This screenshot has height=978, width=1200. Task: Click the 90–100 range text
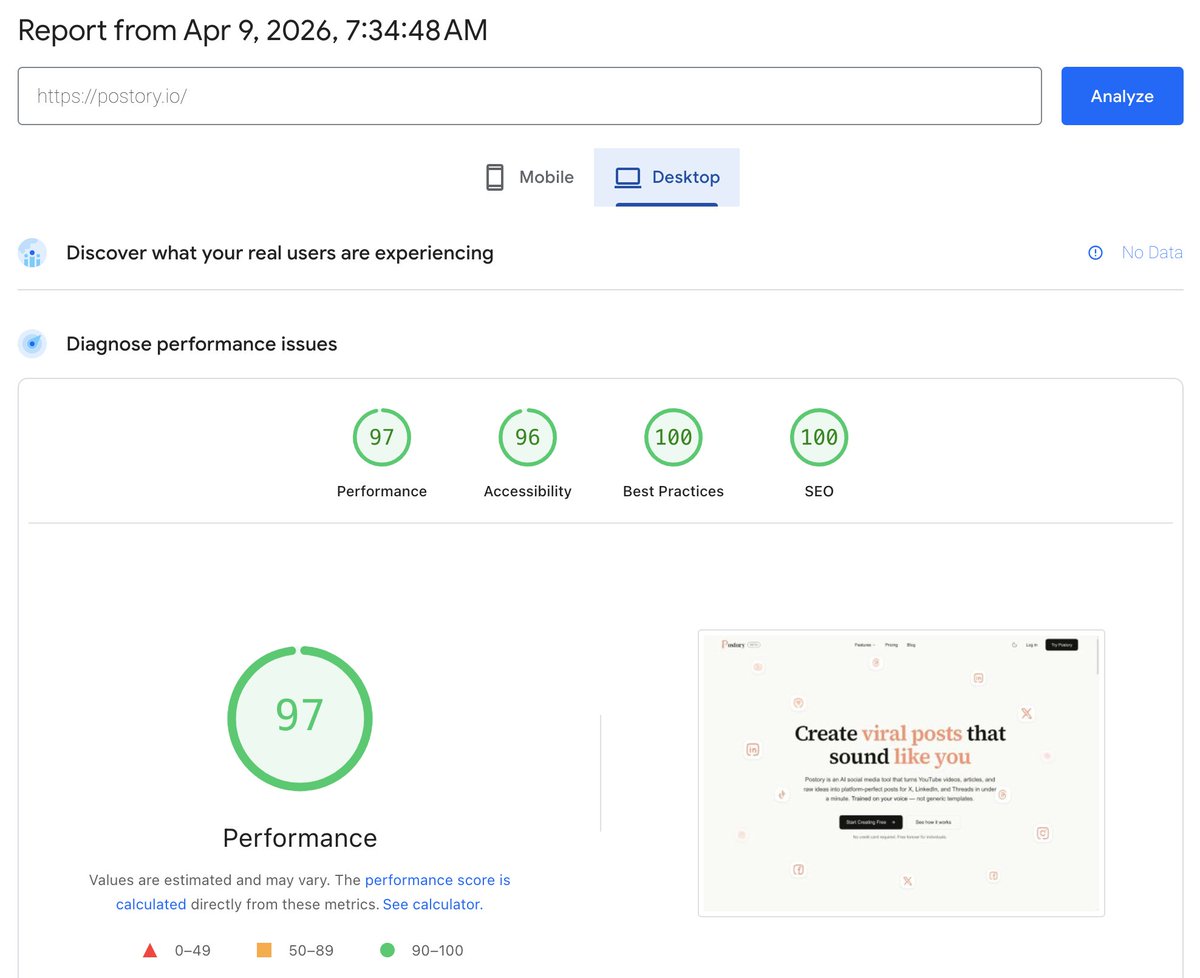[438, 950]
